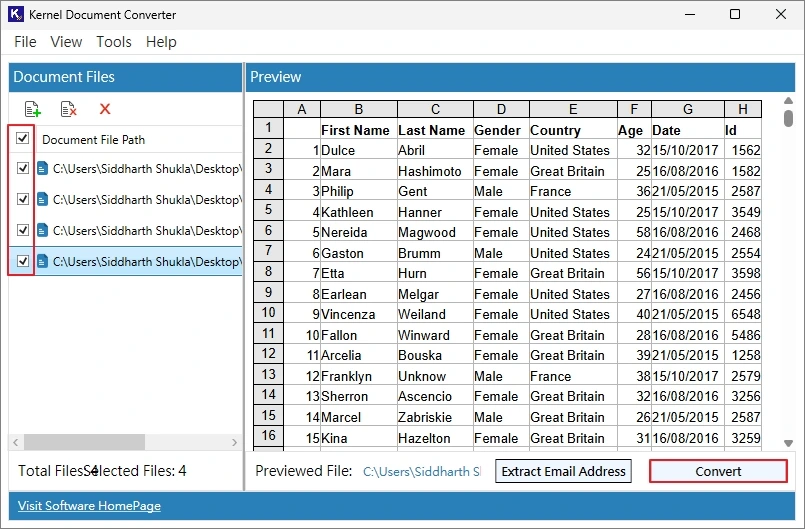Screen dimensions: 805x529
Task: Click column header A in preview
Action: (302, 109)
